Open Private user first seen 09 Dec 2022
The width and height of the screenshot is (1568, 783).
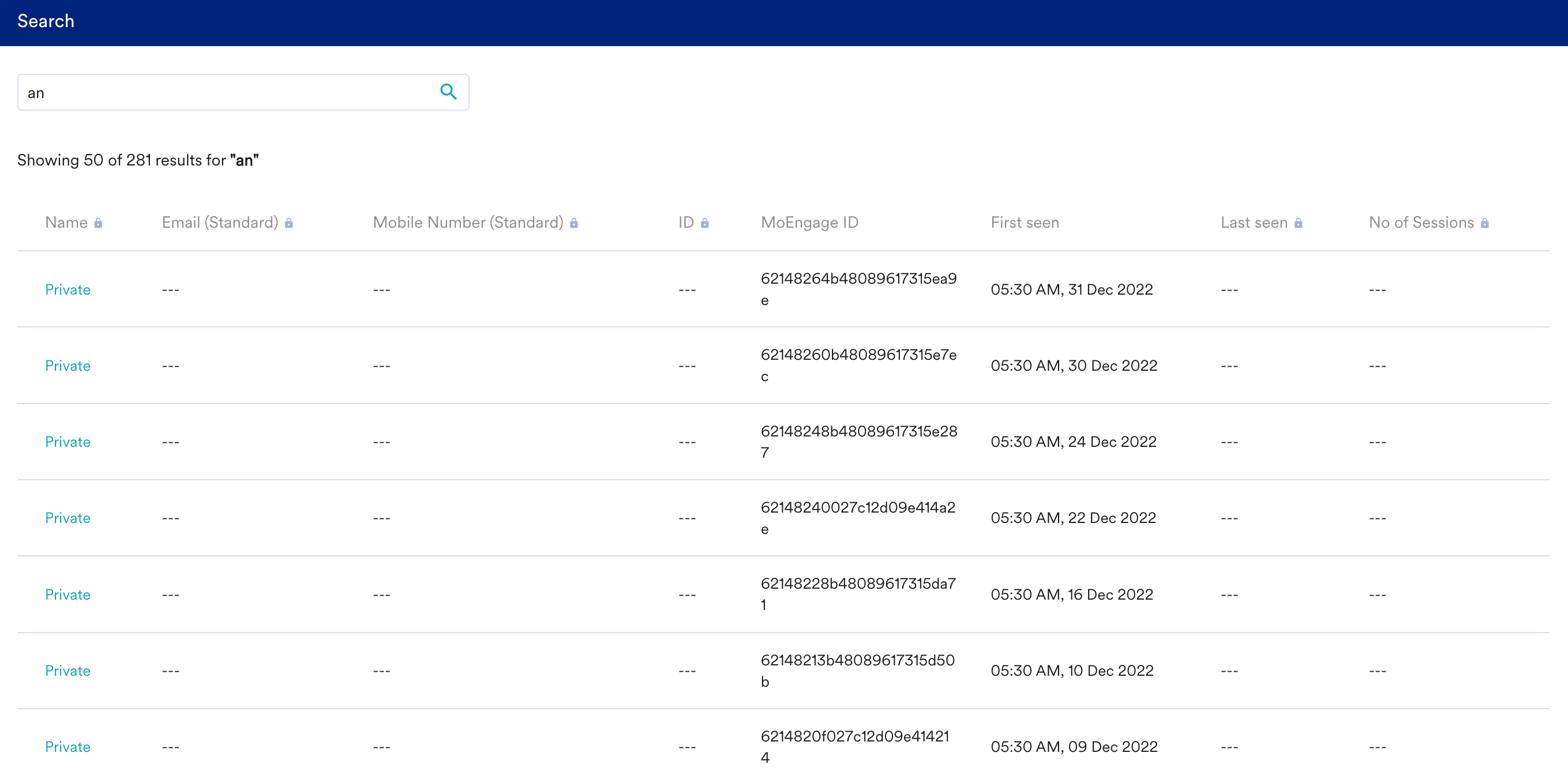click(67, 747)
